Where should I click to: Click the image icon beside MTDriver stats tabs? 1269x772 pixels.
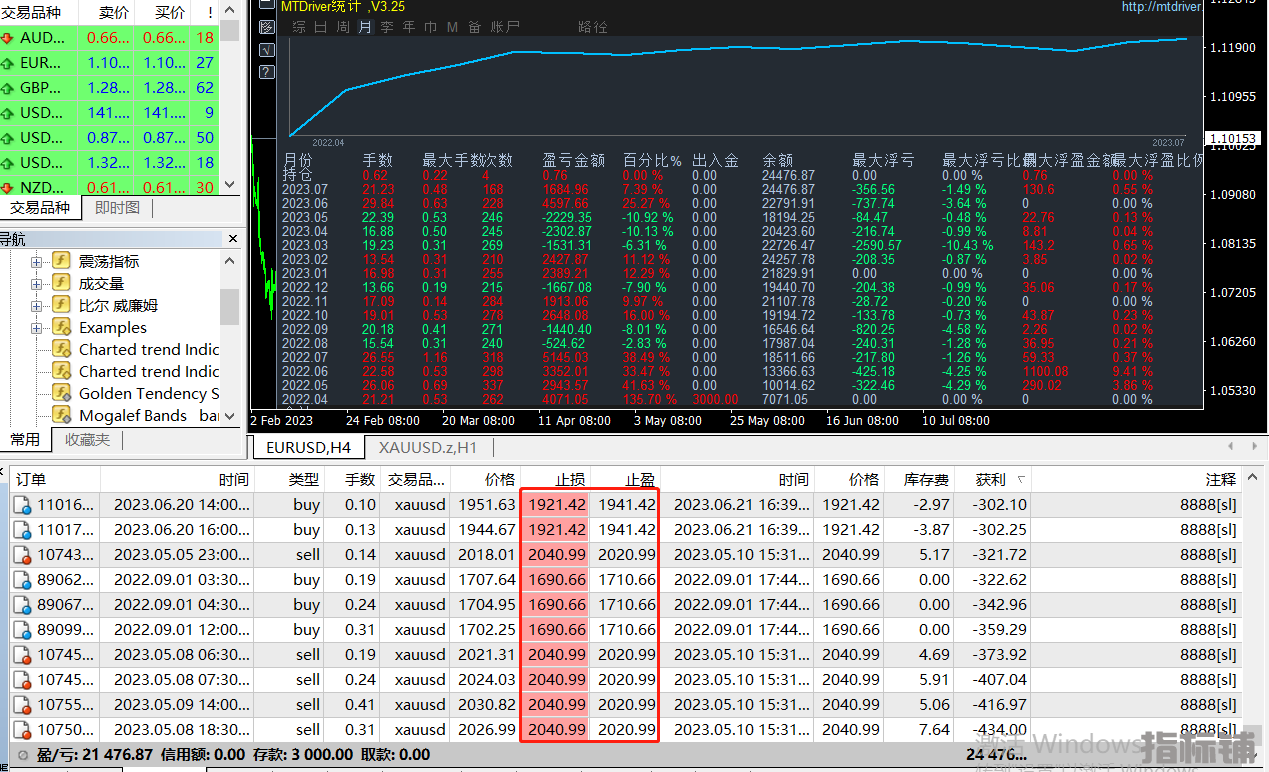point(266,28)
